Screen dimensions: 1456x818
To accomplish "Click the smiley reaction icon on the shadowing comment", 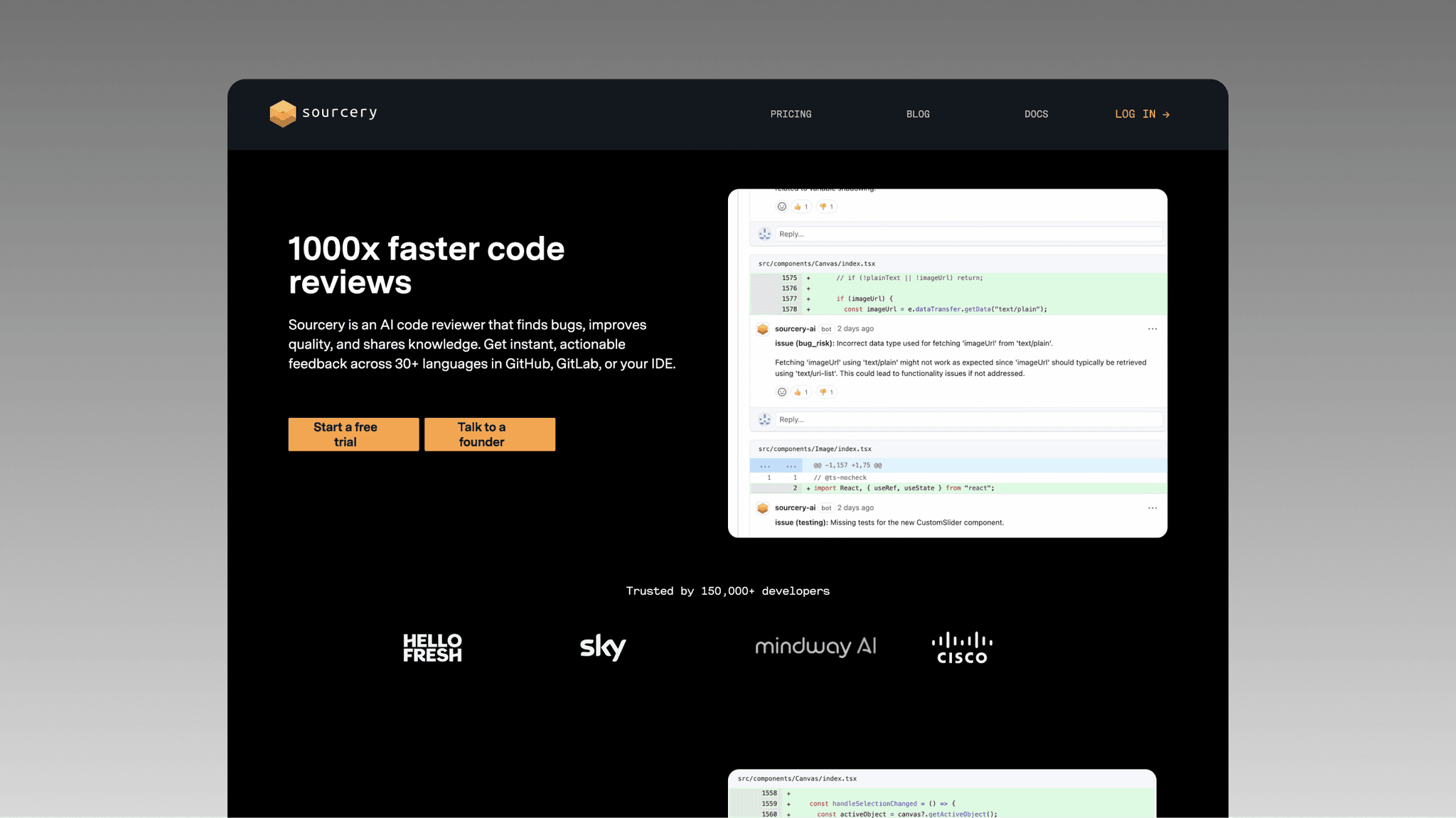I will point(781,207).
